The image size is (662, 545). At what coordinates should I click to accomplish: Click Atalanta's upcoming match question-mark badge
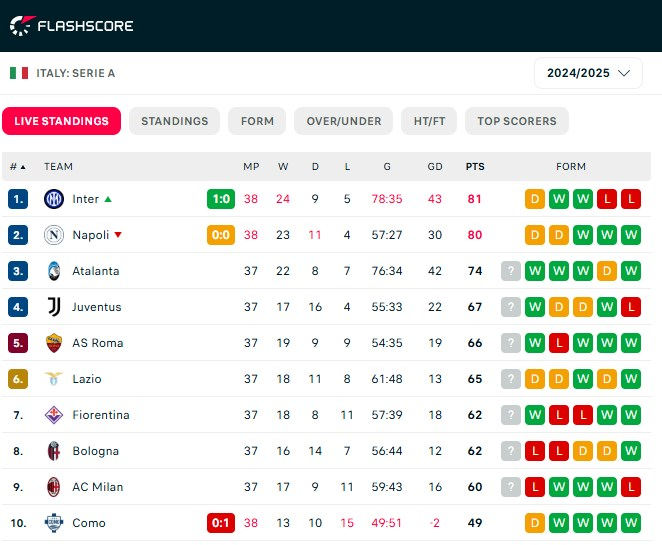(510, 271)
